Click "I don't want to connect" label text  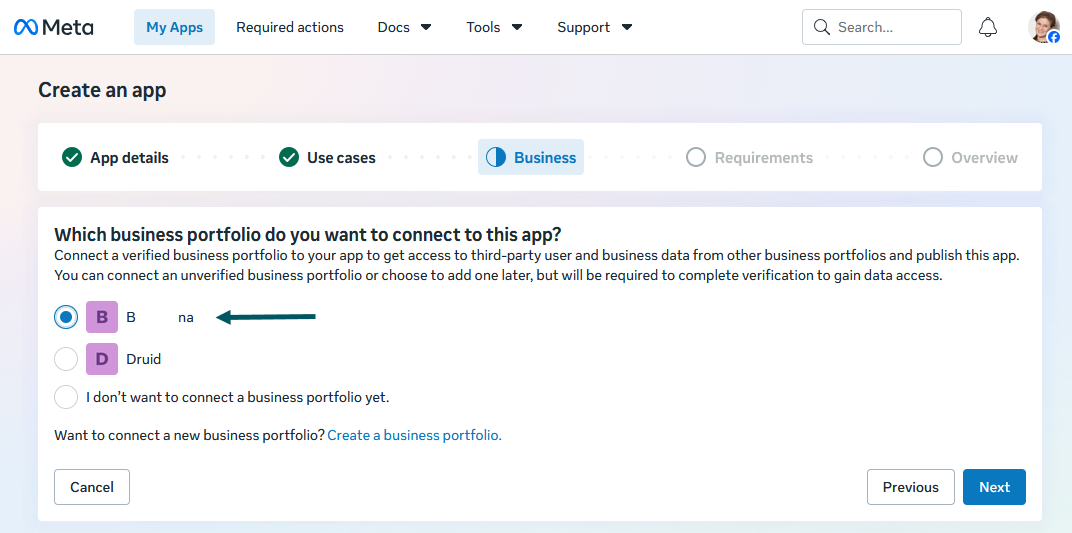click(237, 397)
